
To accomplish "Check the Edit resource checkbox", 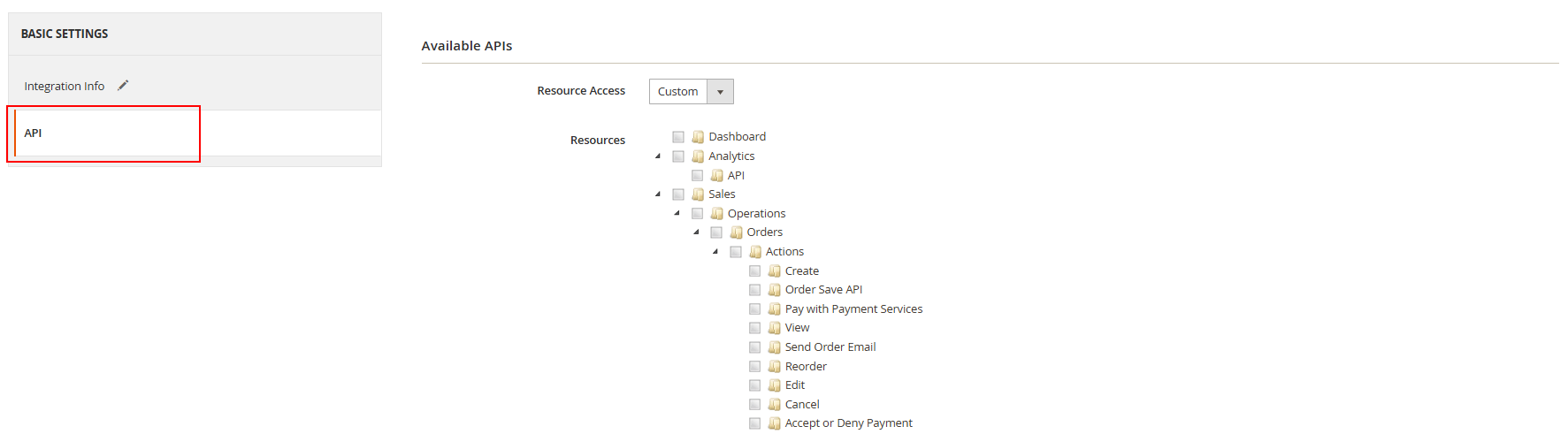I will (755, 385).
